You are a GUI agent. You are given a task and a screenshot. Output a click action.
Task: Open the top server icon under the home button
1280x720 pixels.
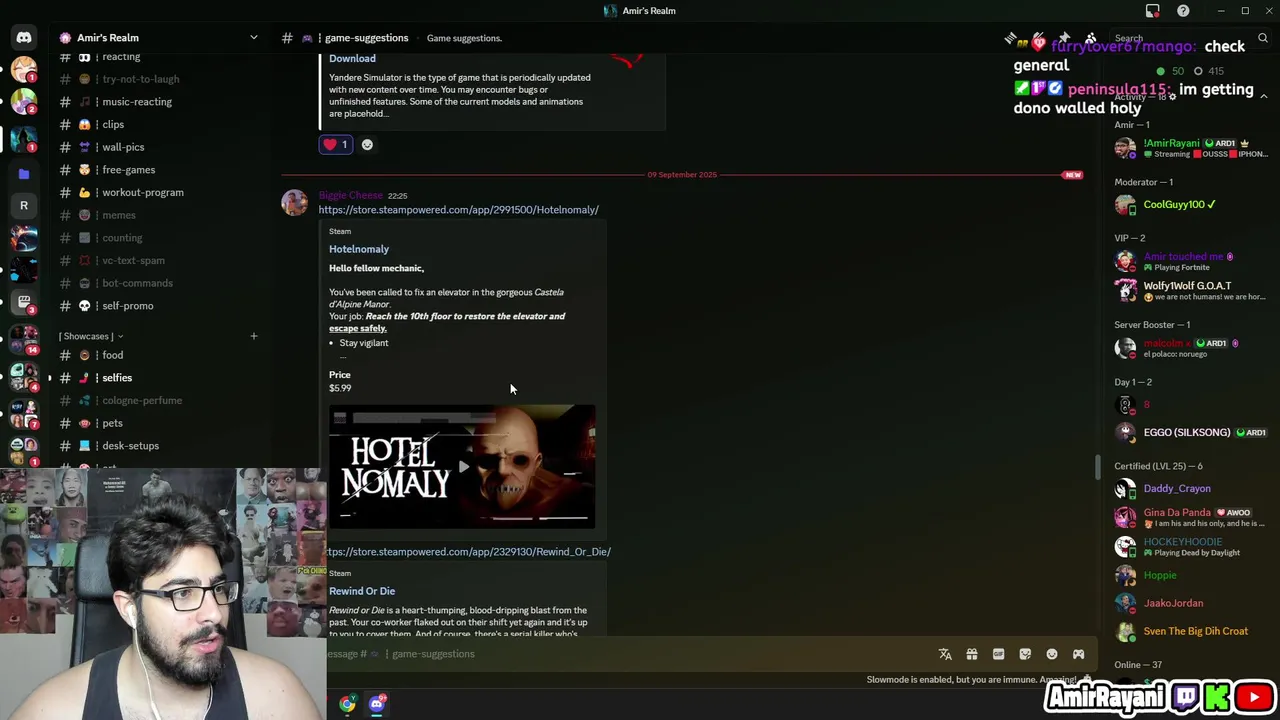(x=24, y=72)
